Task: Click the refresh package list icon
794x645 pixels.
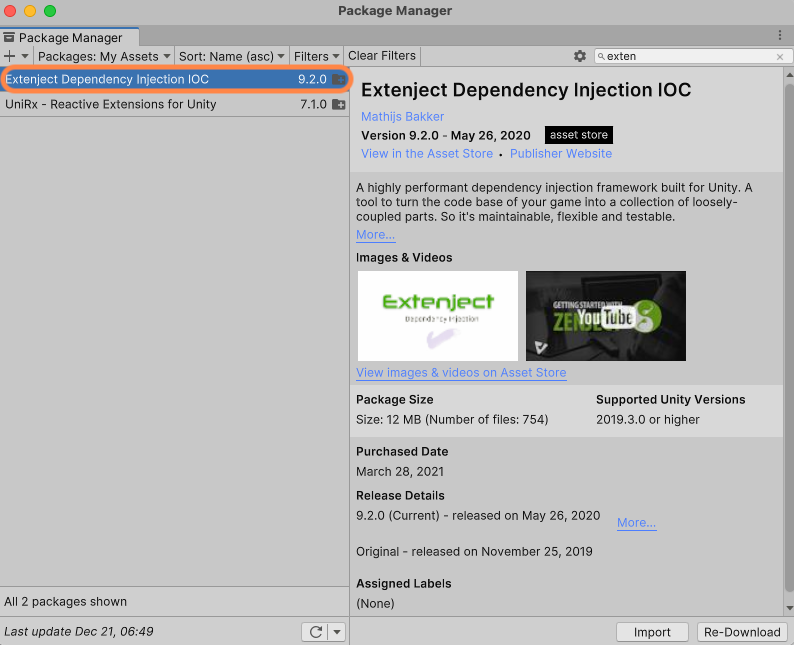Action: pos(315,632)
